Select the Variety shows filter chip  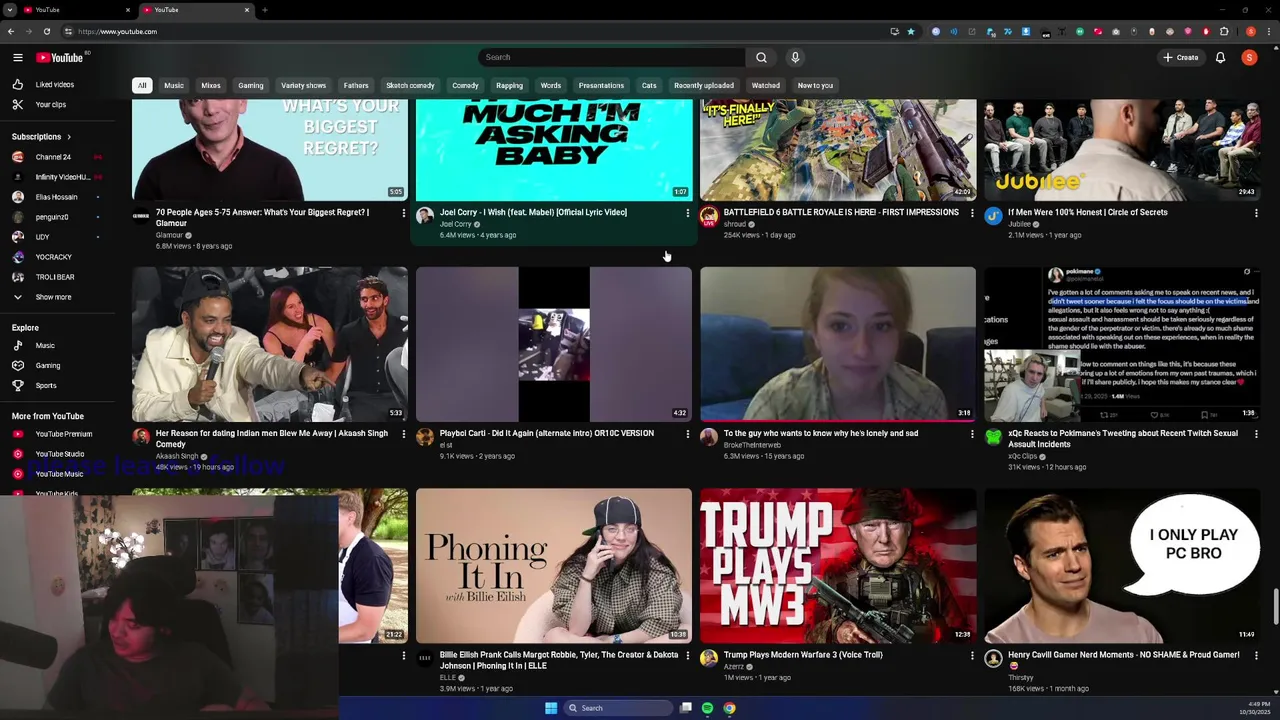tap(303, 85)
